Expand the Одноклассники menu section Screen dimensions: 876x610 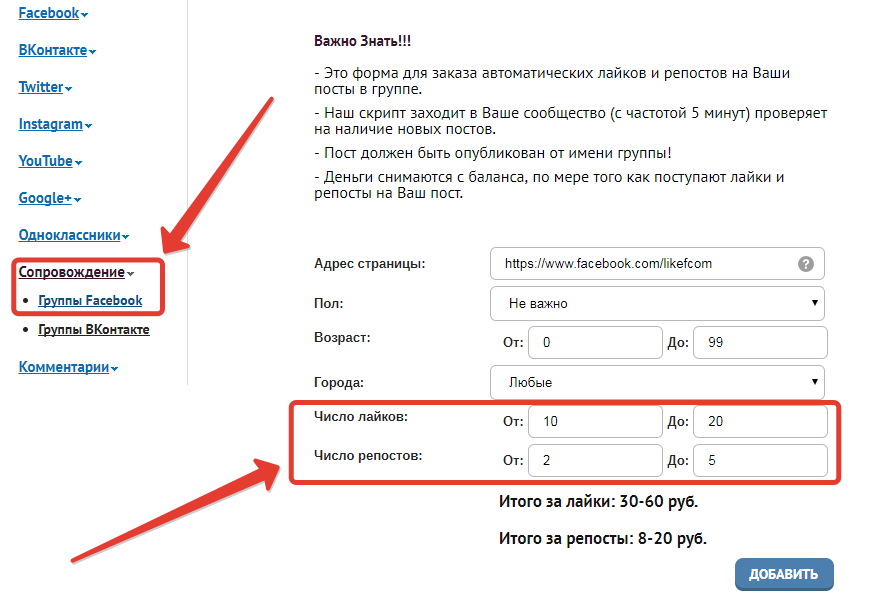coord(74,236)
